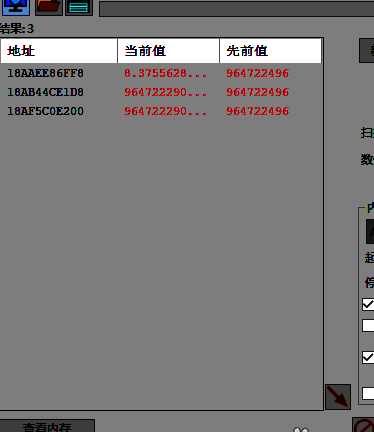The width and height of the screenshot is (374, 432).
Task: Click previous value 964722496 in 18AB44CE1D8 row
Action: pos(258,92)
